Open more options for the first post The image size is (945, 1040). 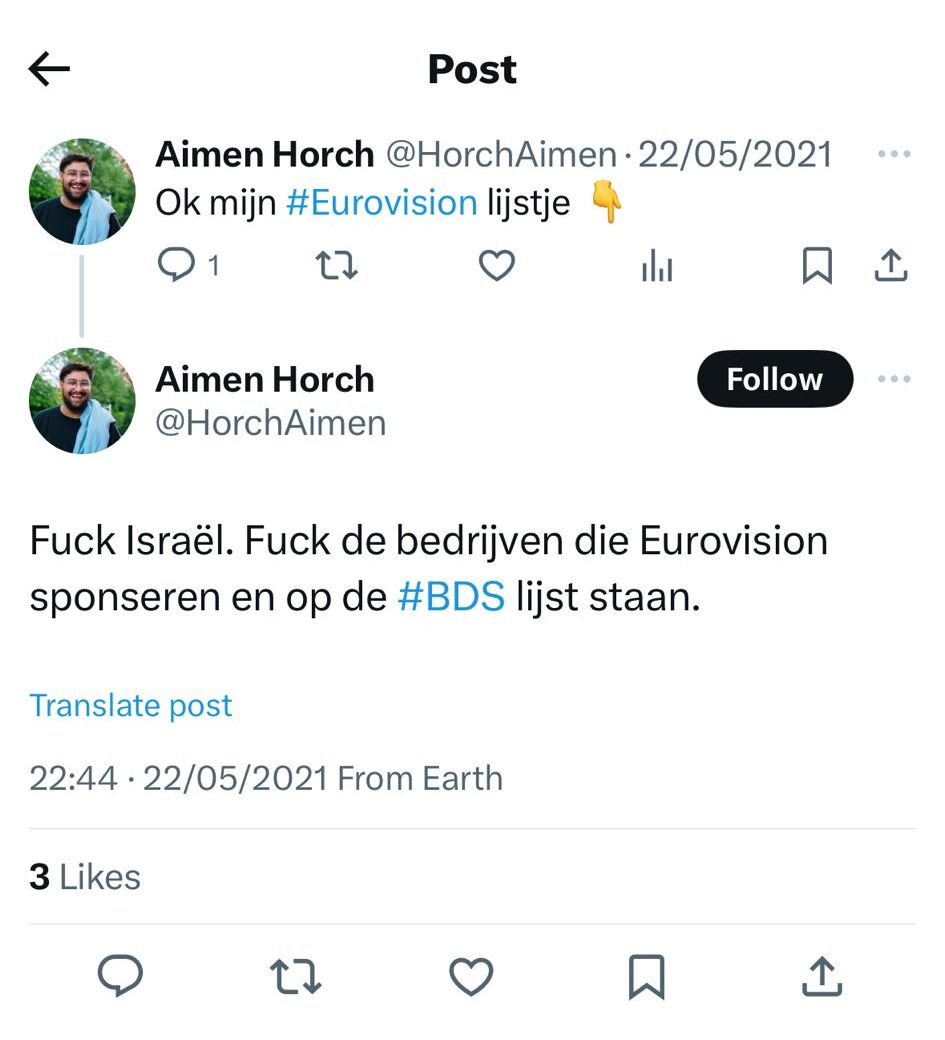click(x=892, y=154)
